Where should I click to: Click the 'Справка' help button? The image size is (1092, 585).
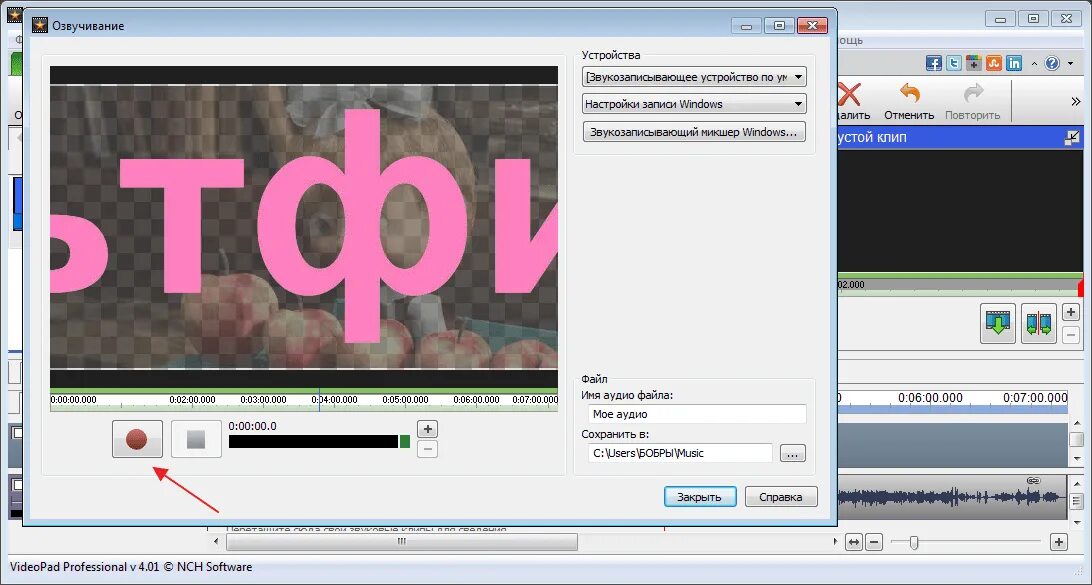781,497
